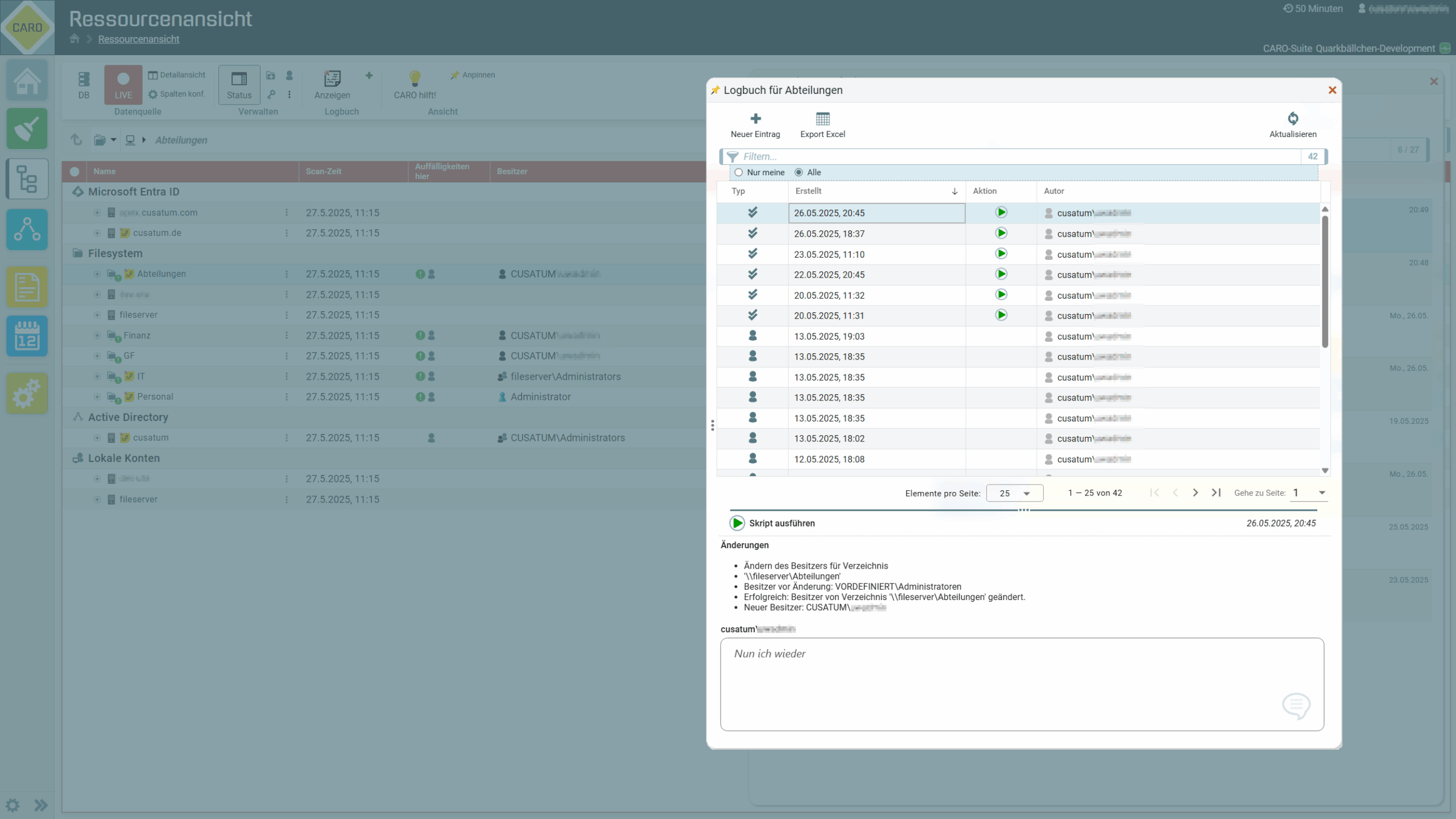Click the comment text area

tap(1022, 684)
